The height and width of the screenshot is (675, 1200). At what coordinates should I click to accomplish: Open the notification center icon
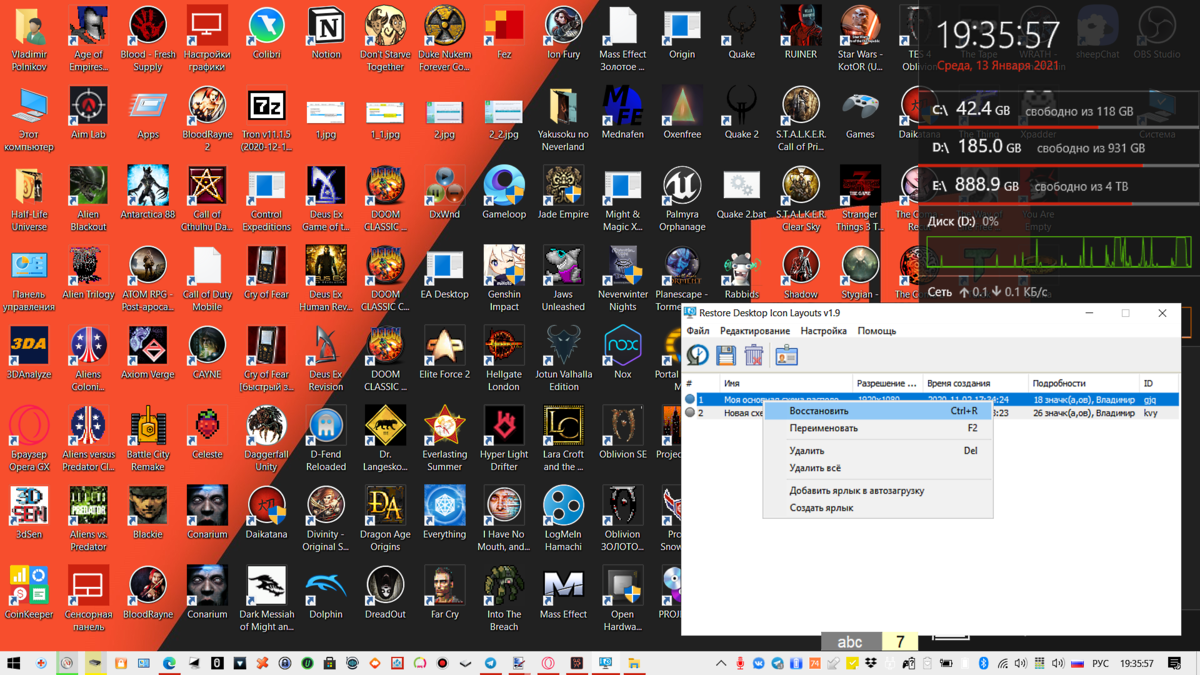(x=1175, y=663)
